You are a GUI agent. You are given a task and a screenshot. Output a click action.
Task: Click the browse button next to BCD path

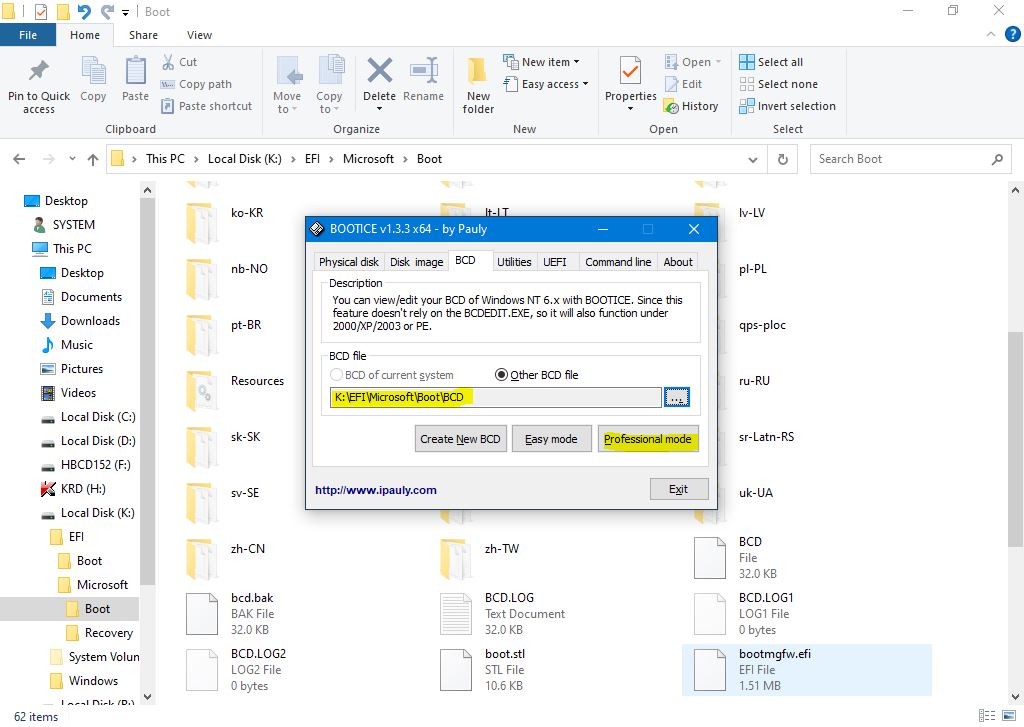click(677, 398)
